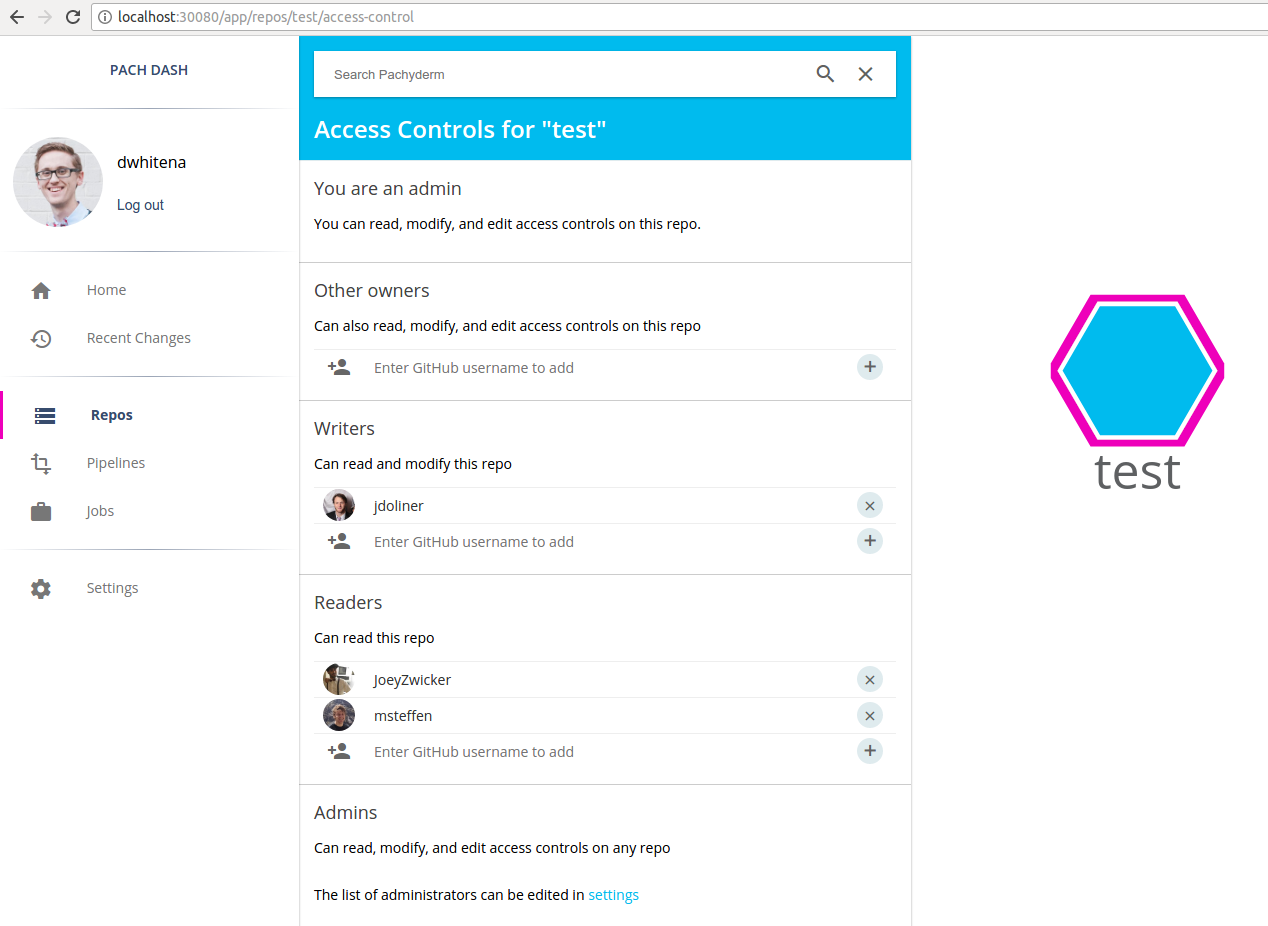Click plus button to add owner
Viewport: 1268px width, 926px height.
click(x=870, y=367)
